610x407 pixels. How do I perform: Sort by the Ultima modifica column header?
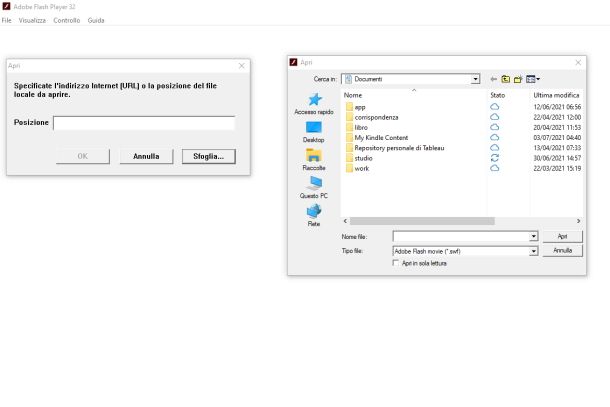556,95
